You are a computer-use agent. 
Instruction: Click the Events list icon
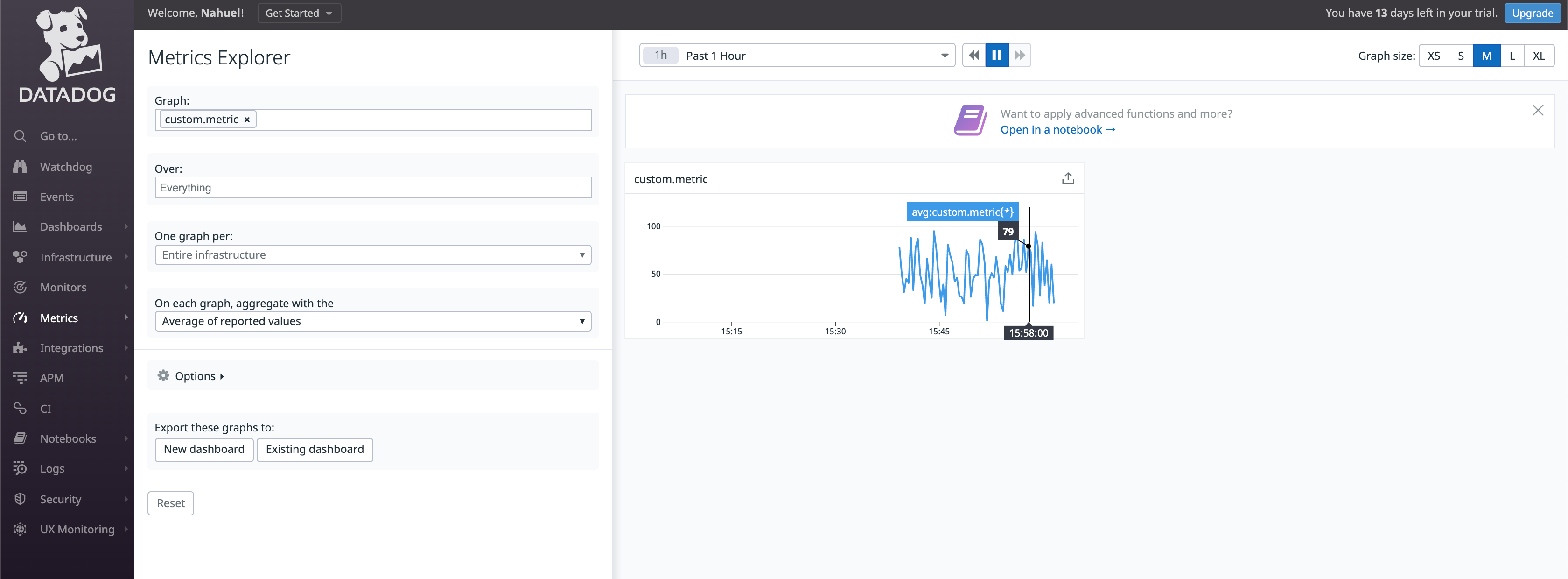point(20,196)
